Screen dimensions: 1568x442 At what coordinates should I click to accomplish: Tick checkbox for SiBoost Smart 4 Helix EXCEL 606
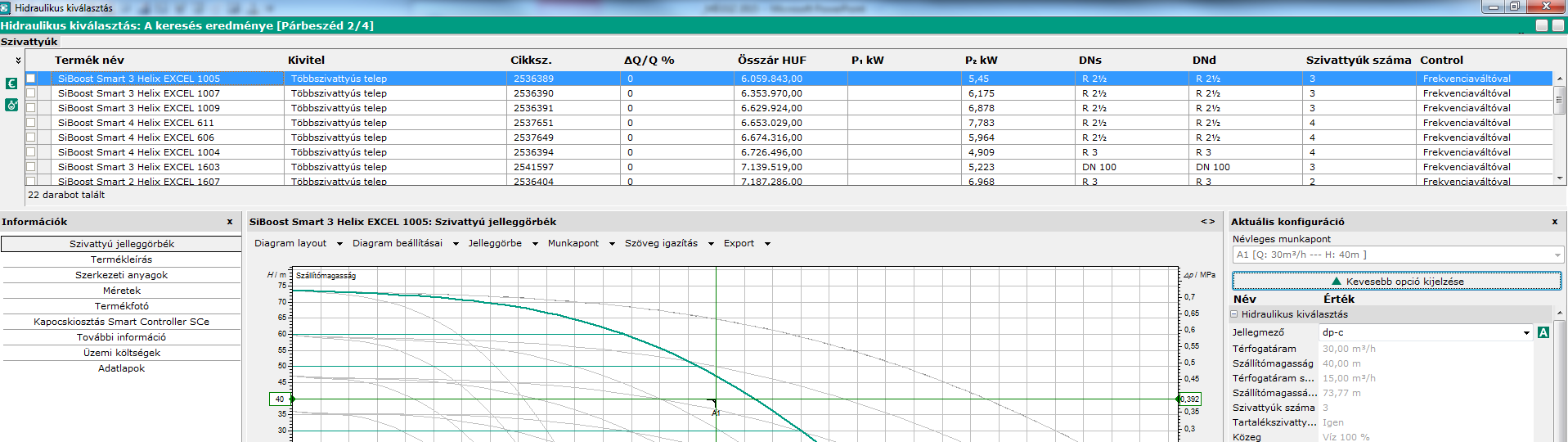click(31, 138)
